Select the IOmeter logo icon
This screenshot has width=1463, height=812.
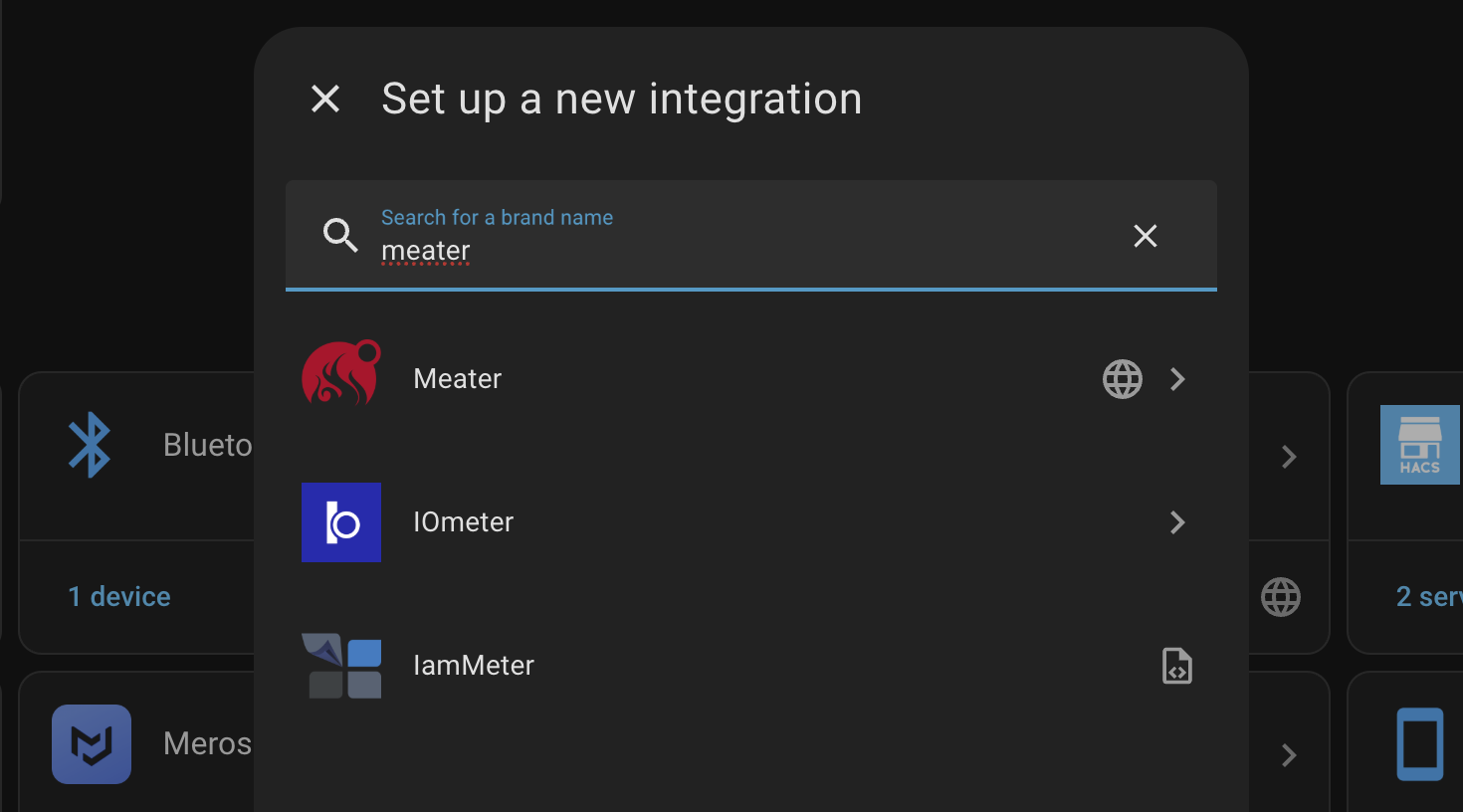coord(341,522)
